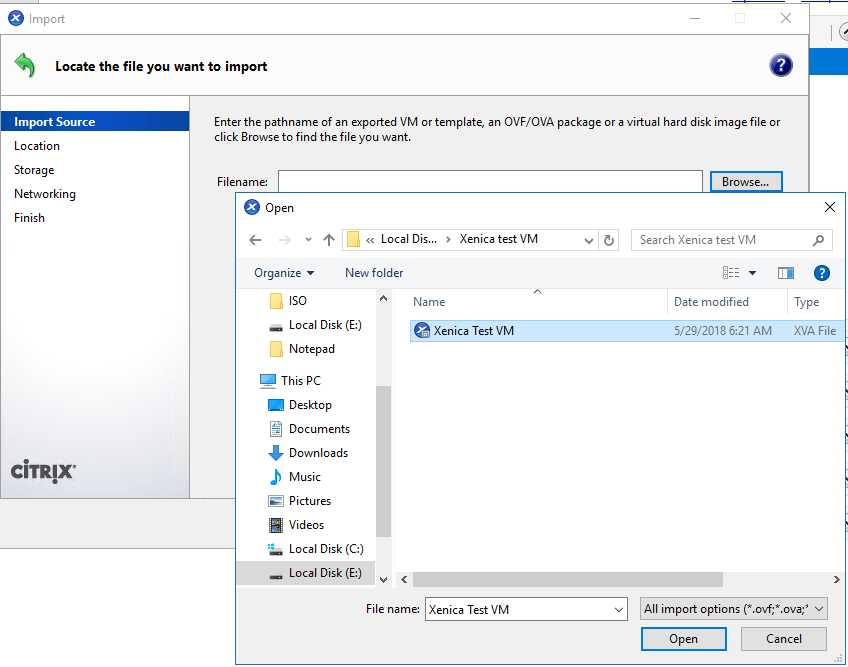Click the Open button to confirm file
This screenshot has height=667, width=848.
tap(684, 639)
